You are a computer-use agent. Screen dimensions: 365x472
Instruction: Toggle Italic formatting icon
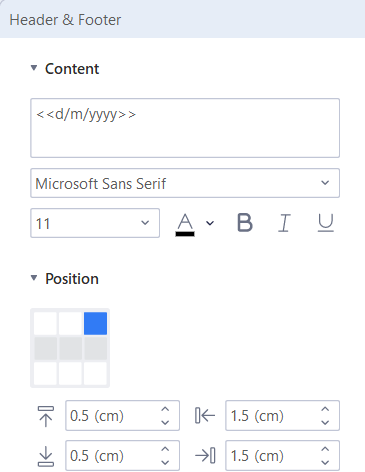tap(284, 223)
